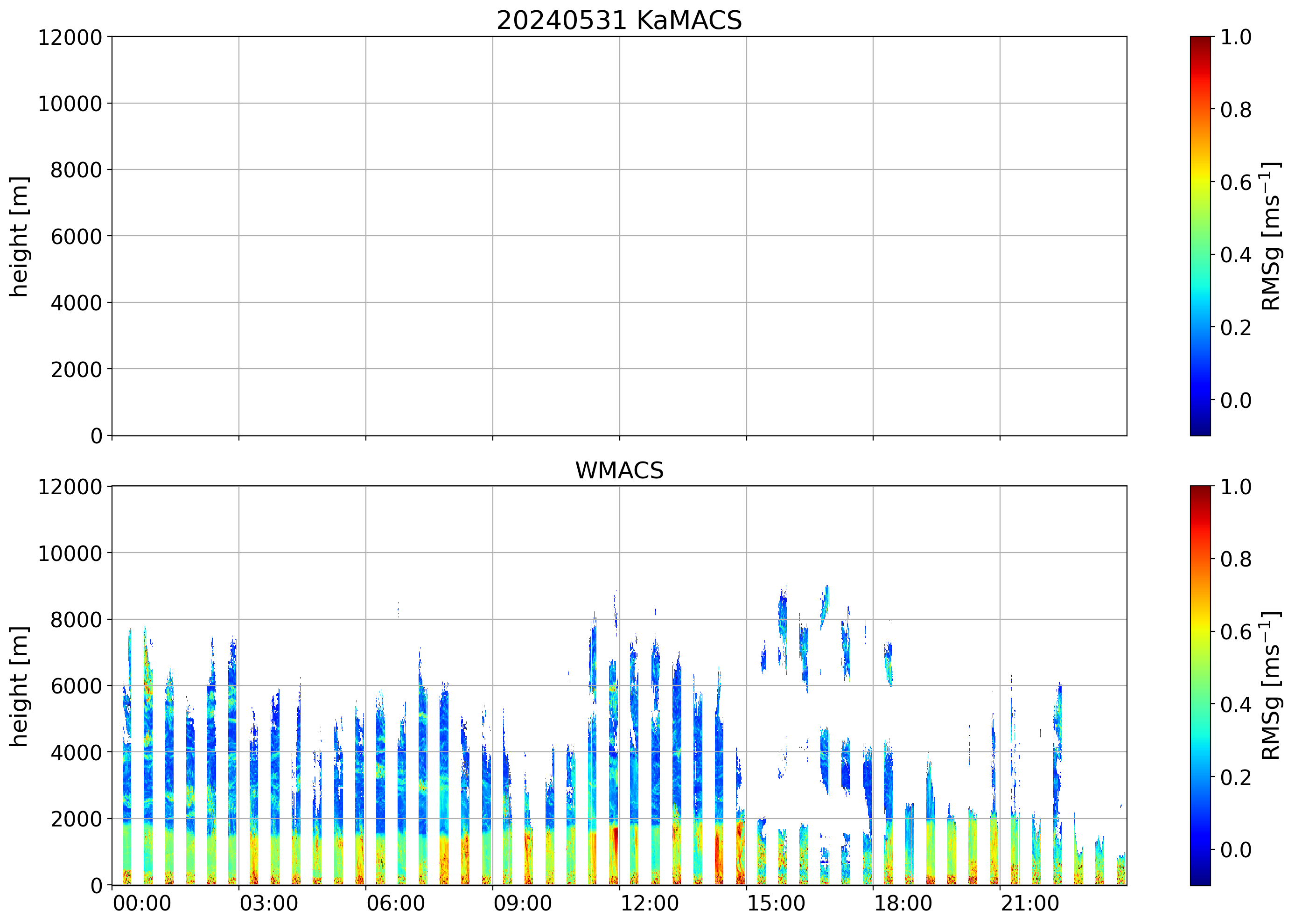Click the 09:00 time axis label
The height and width of the screenshot is (924, 1295).
click(522, 903)
